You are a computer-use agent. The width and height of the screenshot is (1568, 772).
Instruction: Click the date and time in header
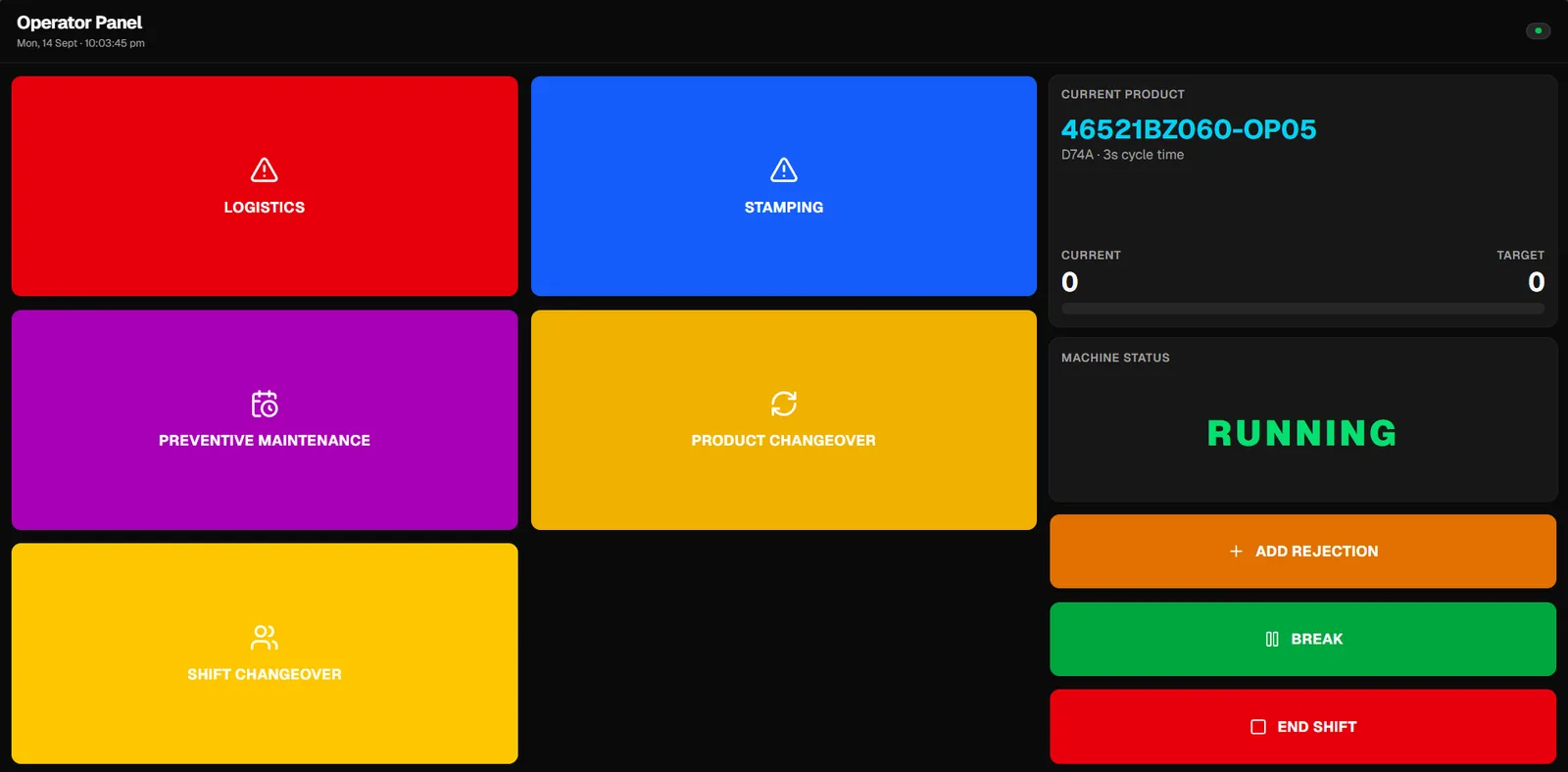[x=80, y=44]
